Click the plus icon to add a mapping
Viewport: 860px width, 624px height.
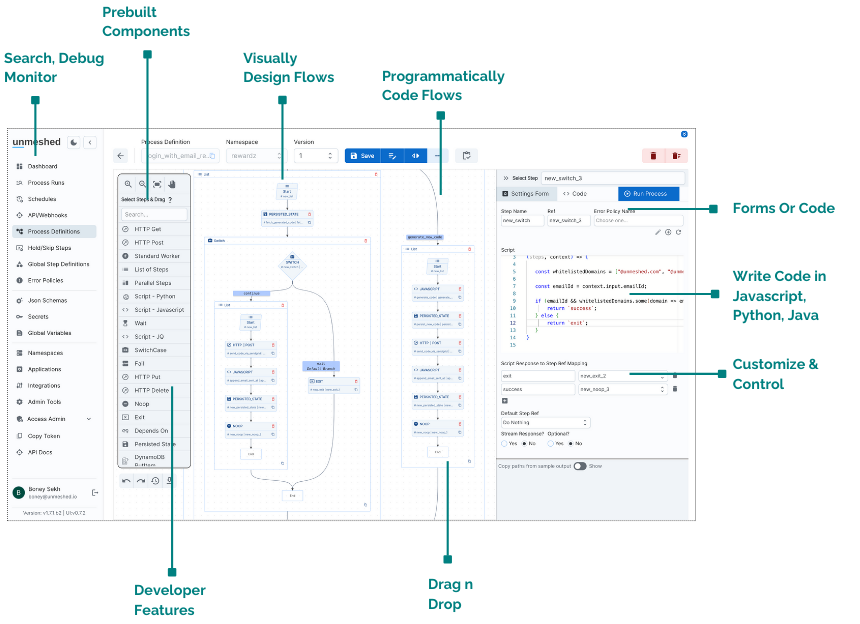[x=505, y=400]
